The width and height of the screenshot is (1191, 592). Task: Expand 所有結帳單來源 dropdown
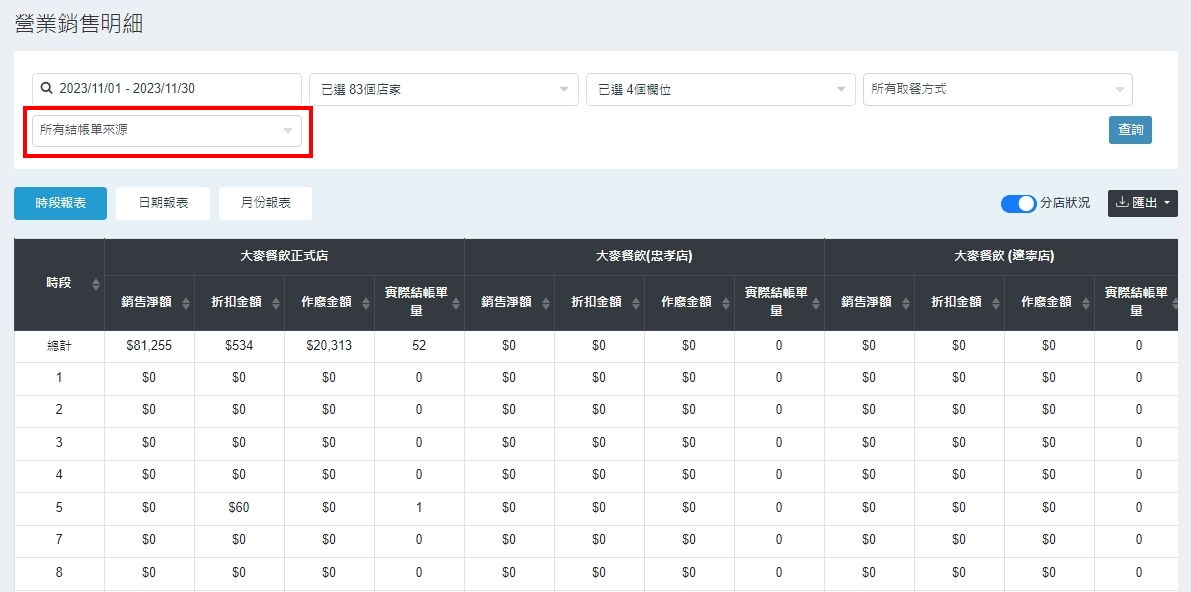(166, 130)
